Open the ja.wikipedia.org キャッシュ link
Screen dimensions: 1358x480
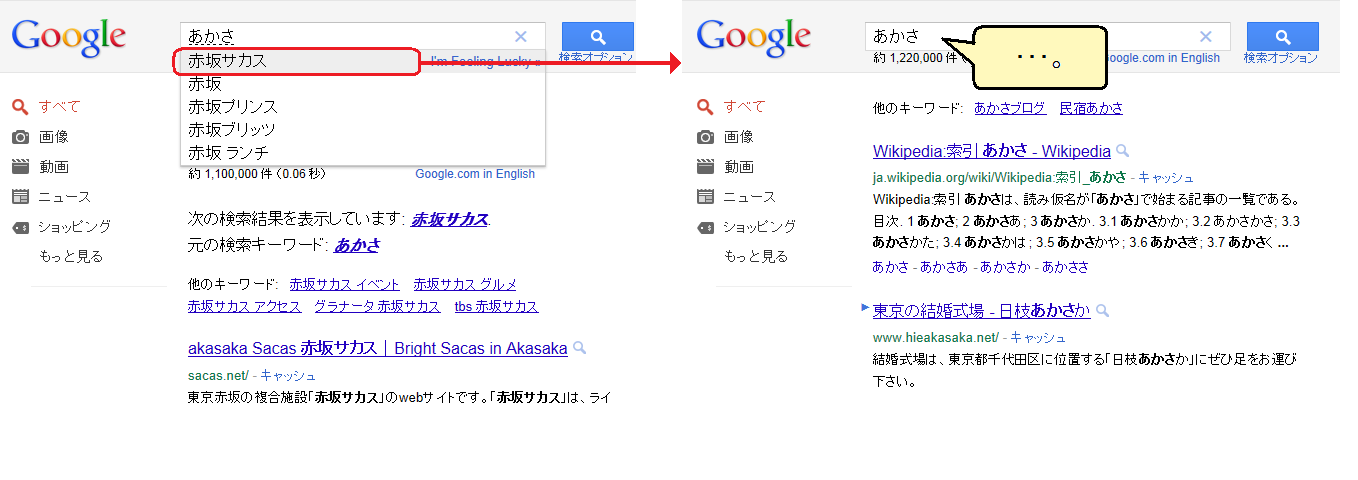pos(1166,176)
